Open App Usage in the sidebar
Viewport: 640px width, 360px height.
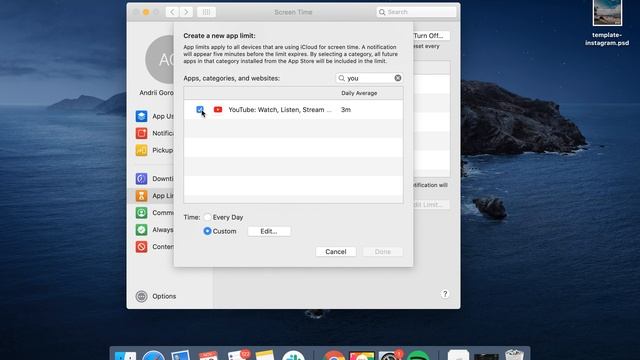[x=154, y=116]
